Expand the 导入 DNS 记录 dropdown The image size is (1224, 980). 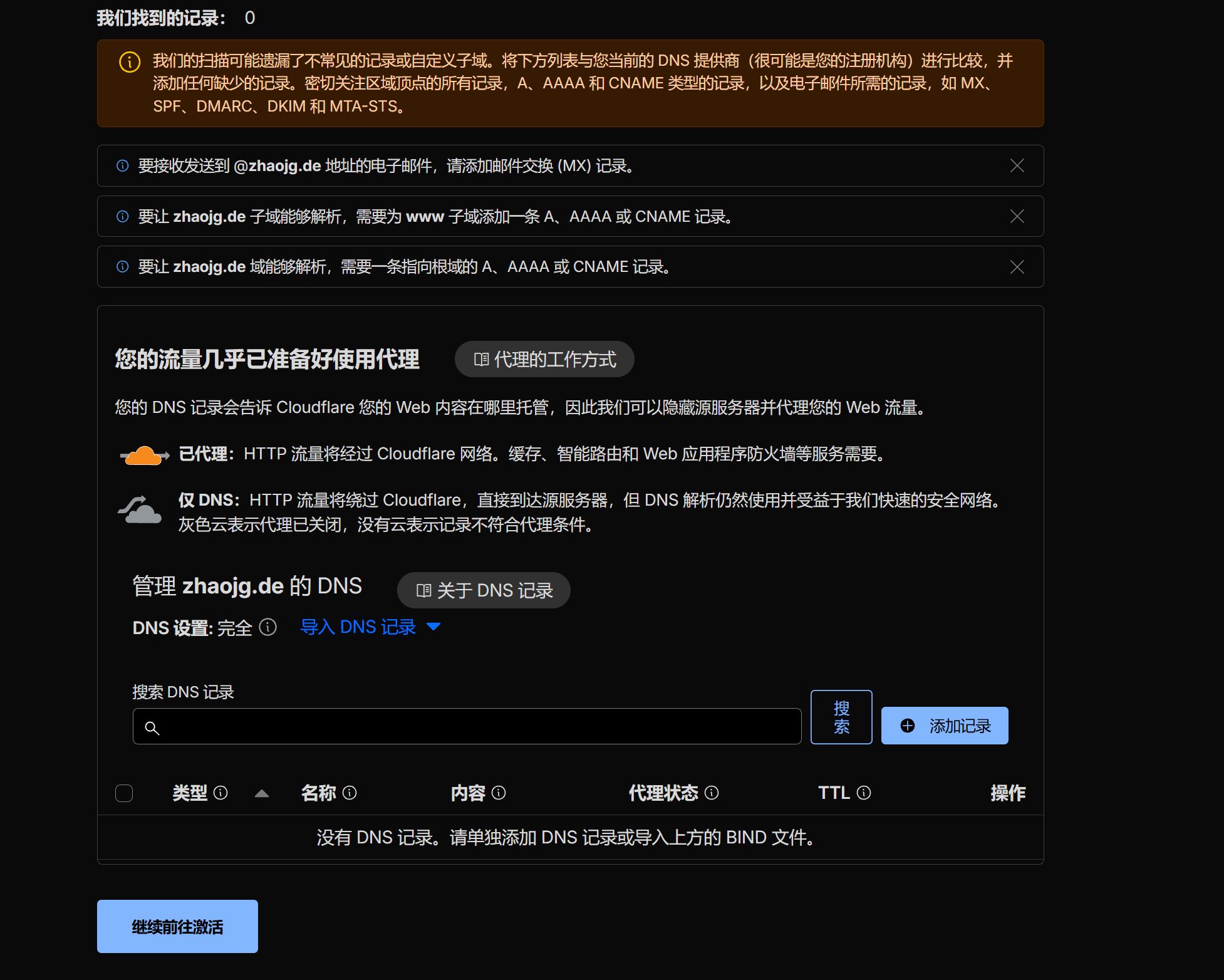click(371, 627)
